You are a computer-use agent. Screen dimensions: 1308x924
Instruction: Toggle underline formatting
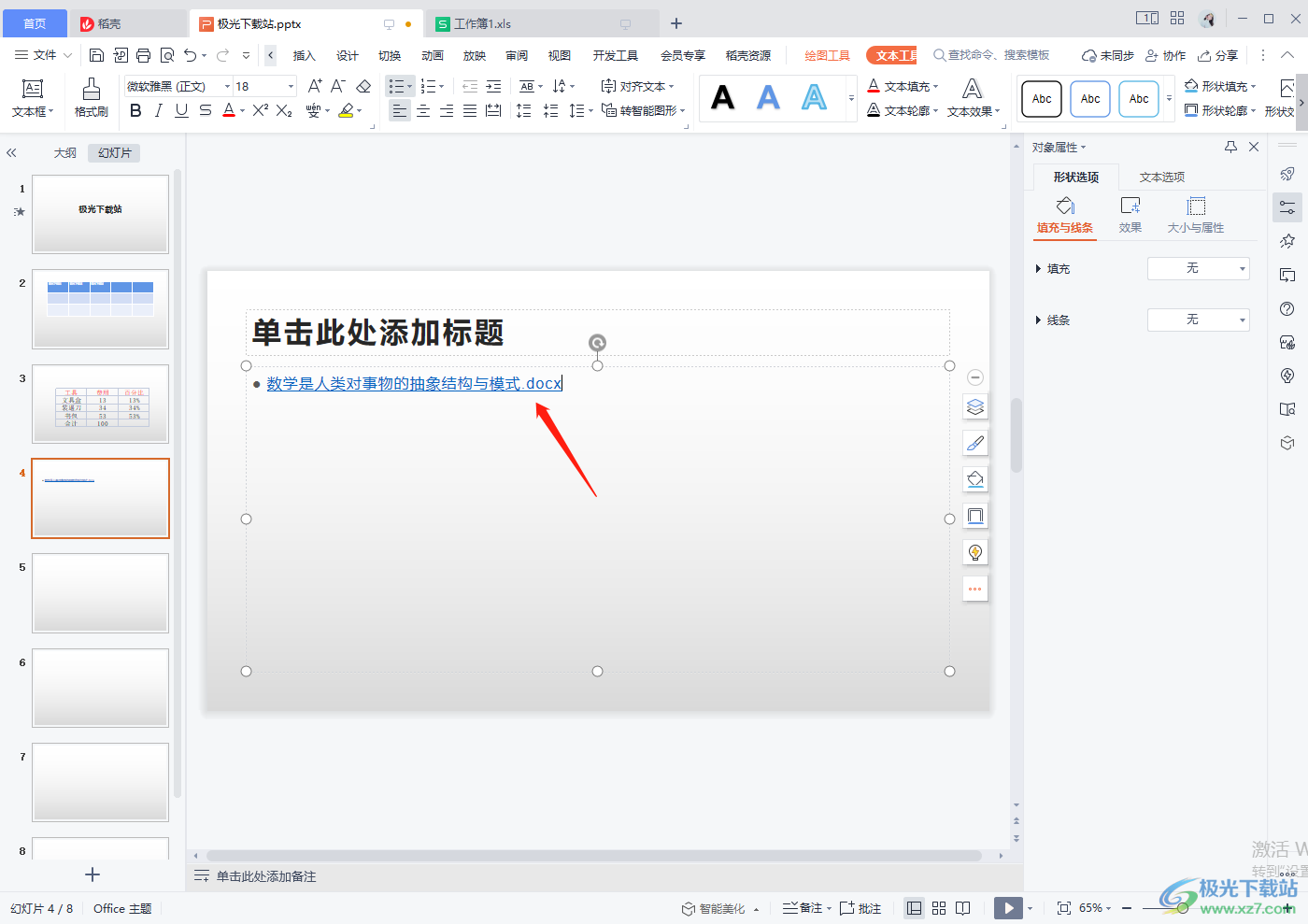181,111
